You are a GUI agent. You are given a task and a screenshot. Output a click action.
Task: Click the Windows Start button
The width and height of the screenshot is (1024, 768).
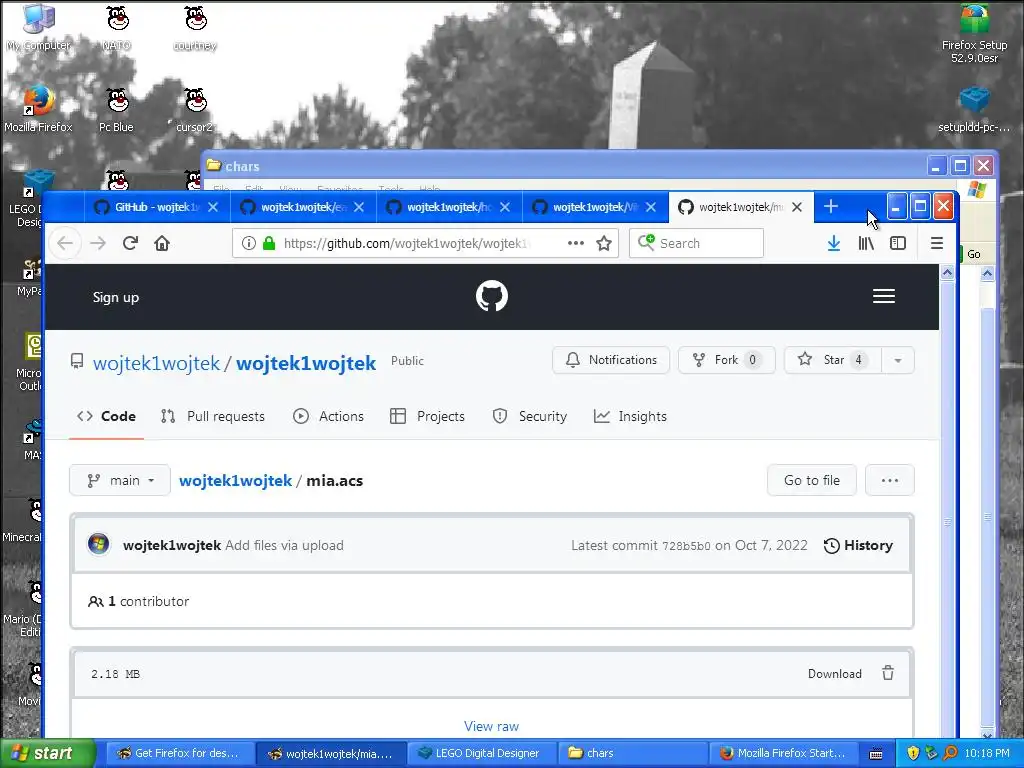coord(48,754)
